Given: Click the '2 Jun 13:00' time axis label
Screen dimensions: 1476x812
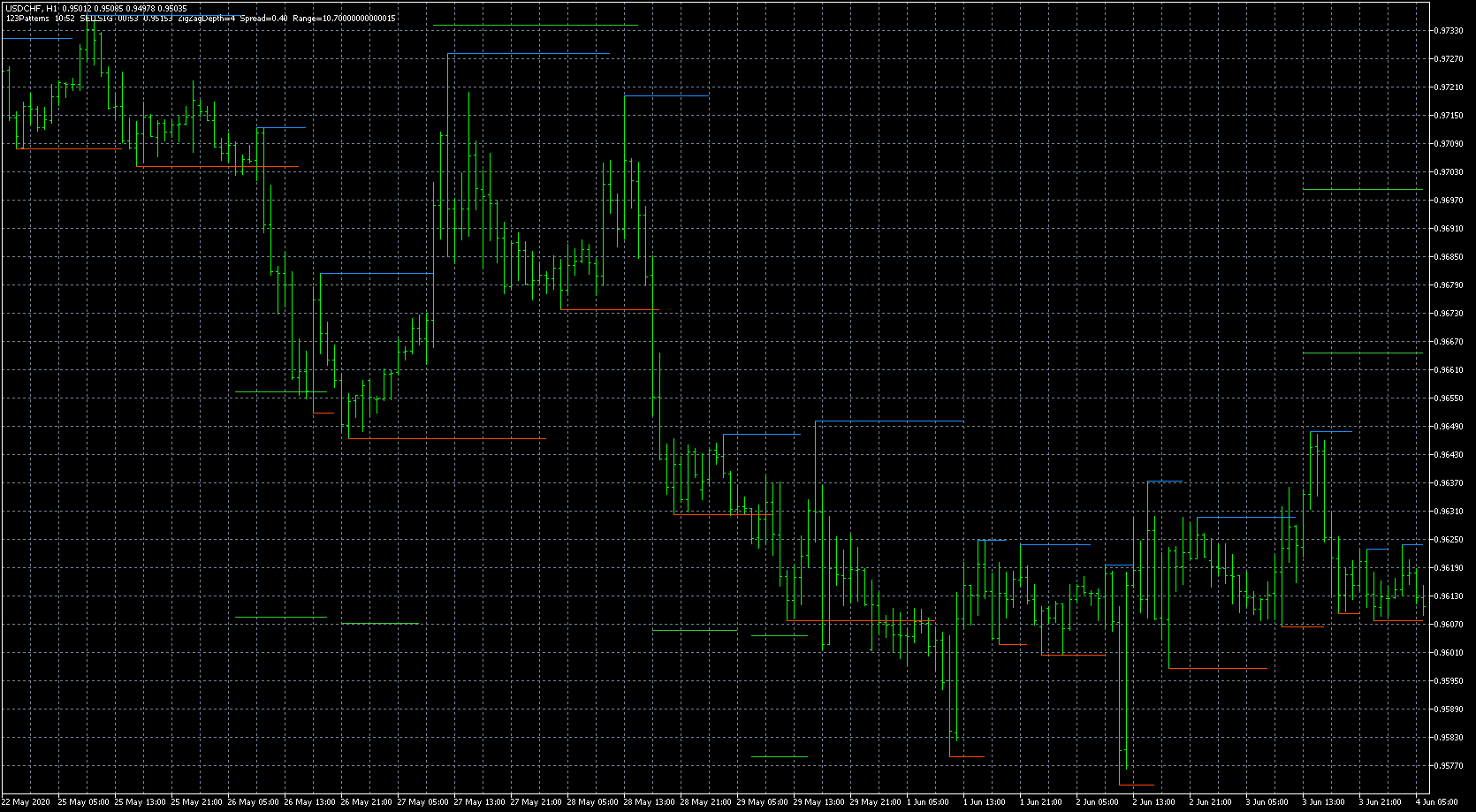Looking at the screenshot, I should pos(1156,802).
